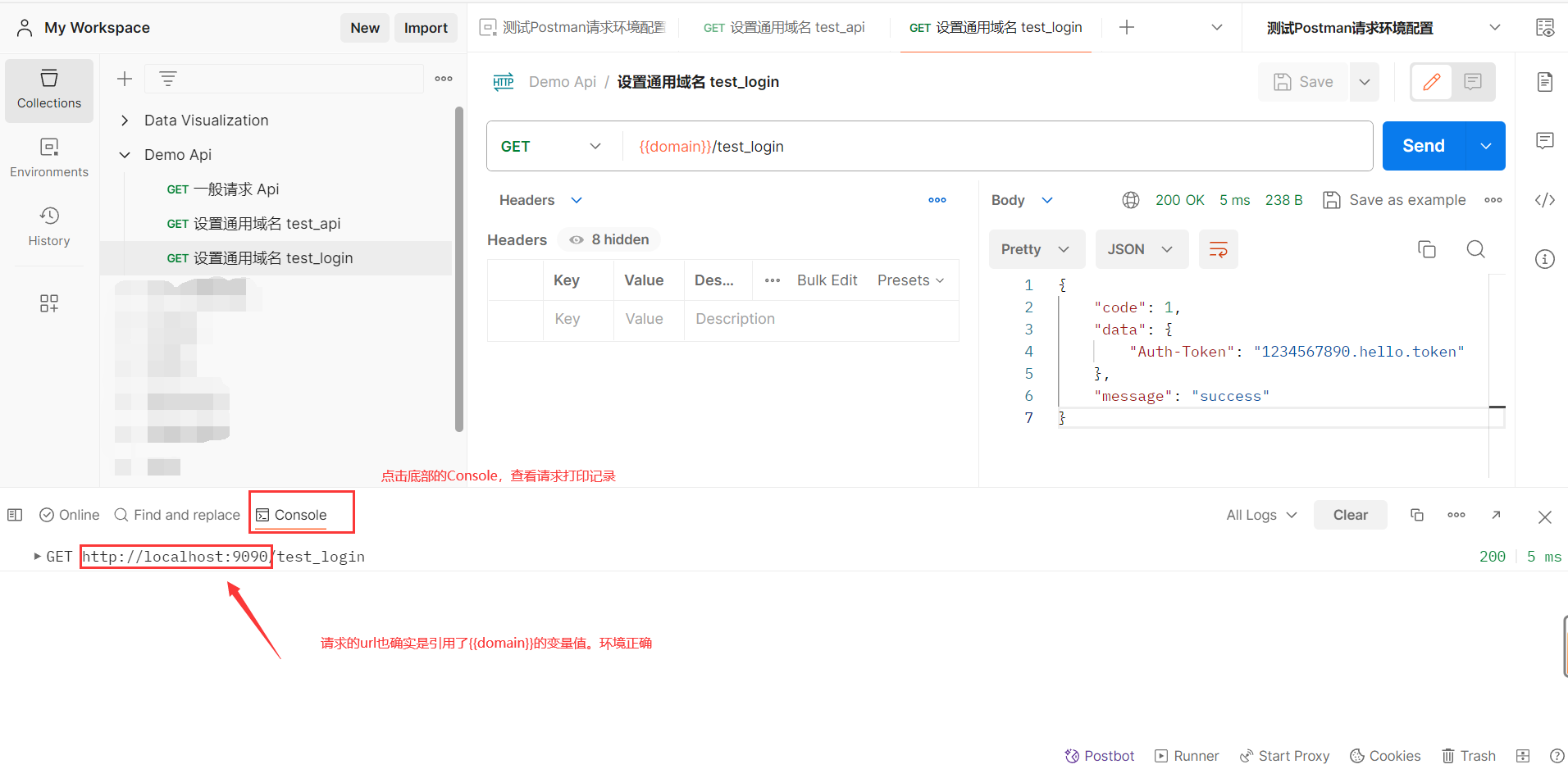Open the request Info icon
Viewport: 1568px width, 769px height.
1545,259
